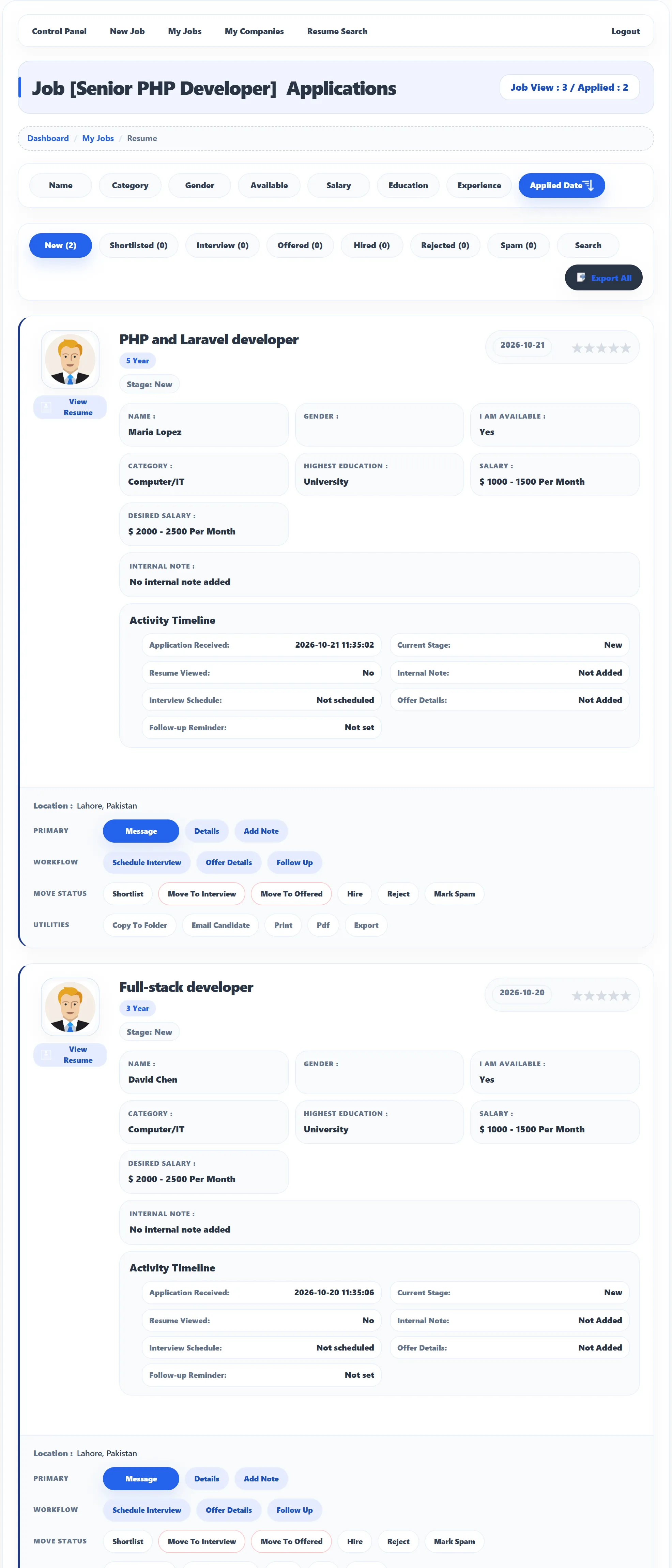Switch to Spam (0) tab
This screenshot has width=672, height=1568.
(519, 245)
